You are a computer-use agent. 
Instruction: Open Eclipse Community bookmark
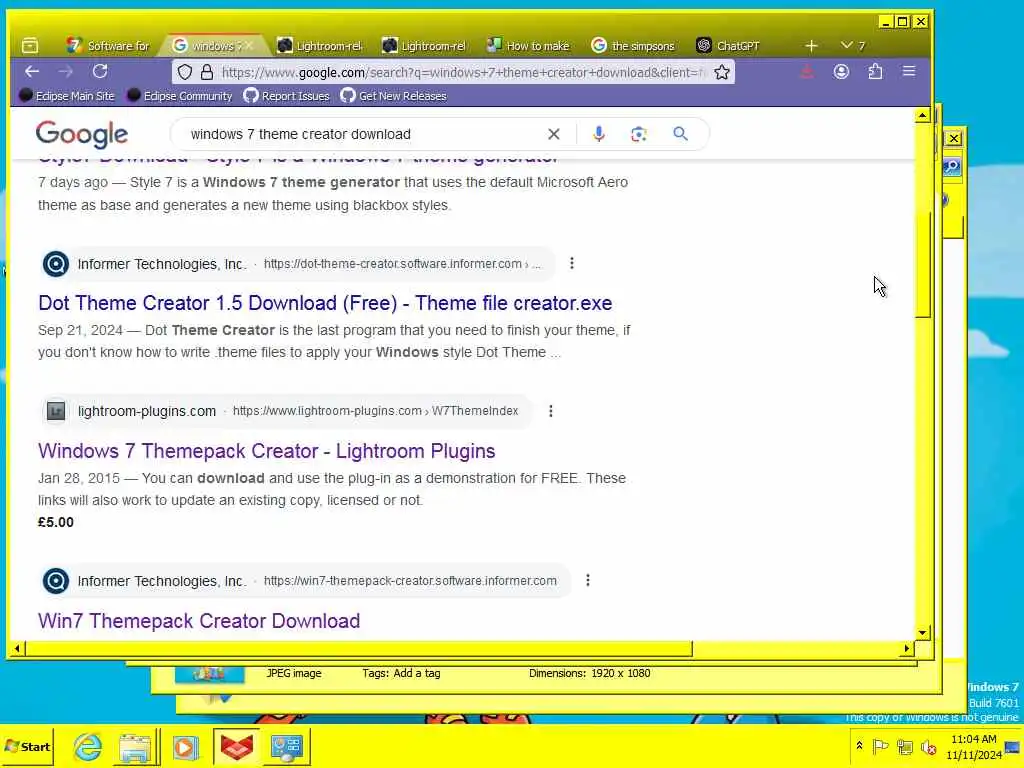pyautogui.click(x=180, y=96)
